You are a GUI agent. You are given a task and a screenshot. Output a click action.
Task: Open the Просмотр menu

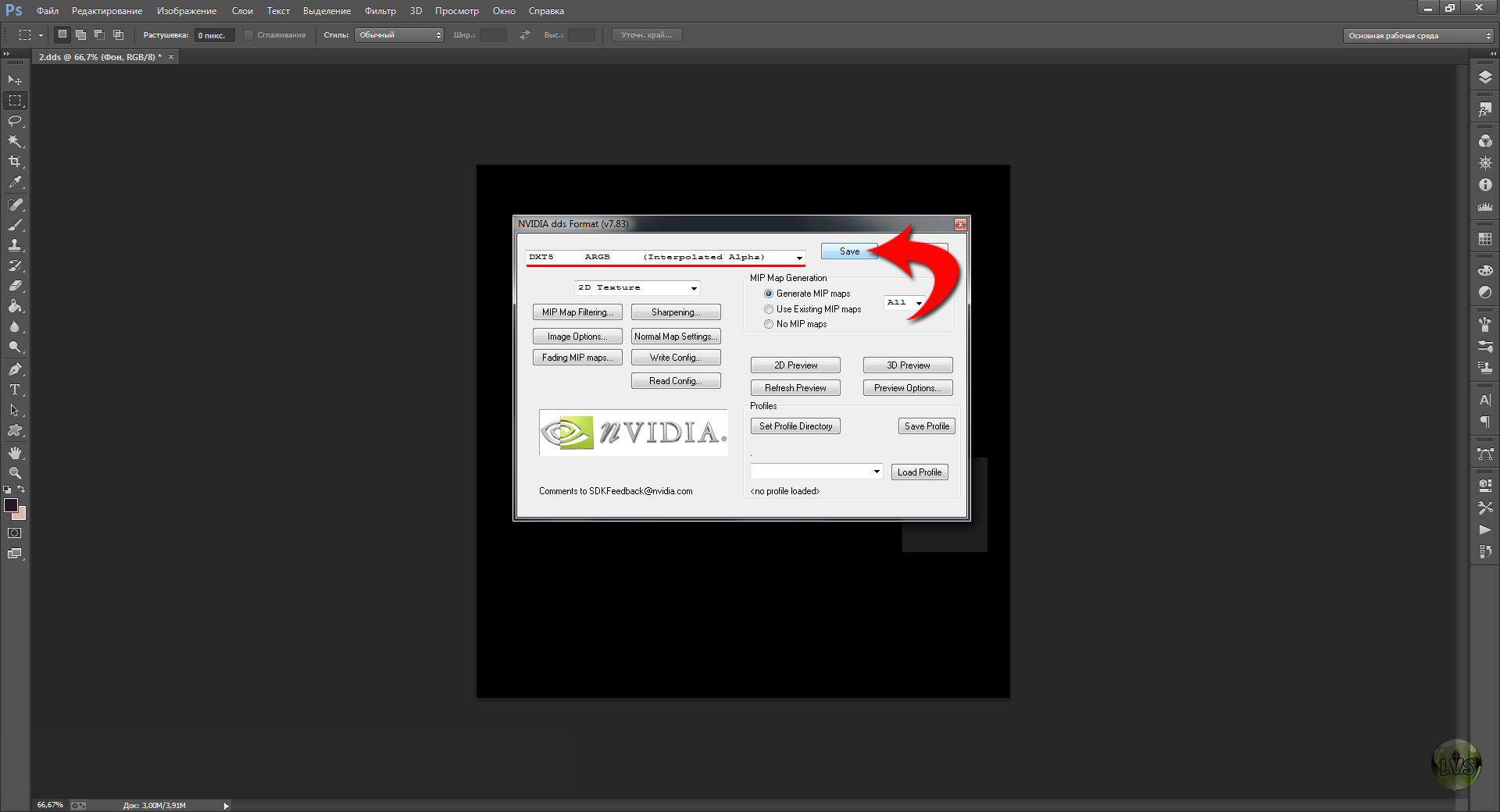(x=457, y=11)
